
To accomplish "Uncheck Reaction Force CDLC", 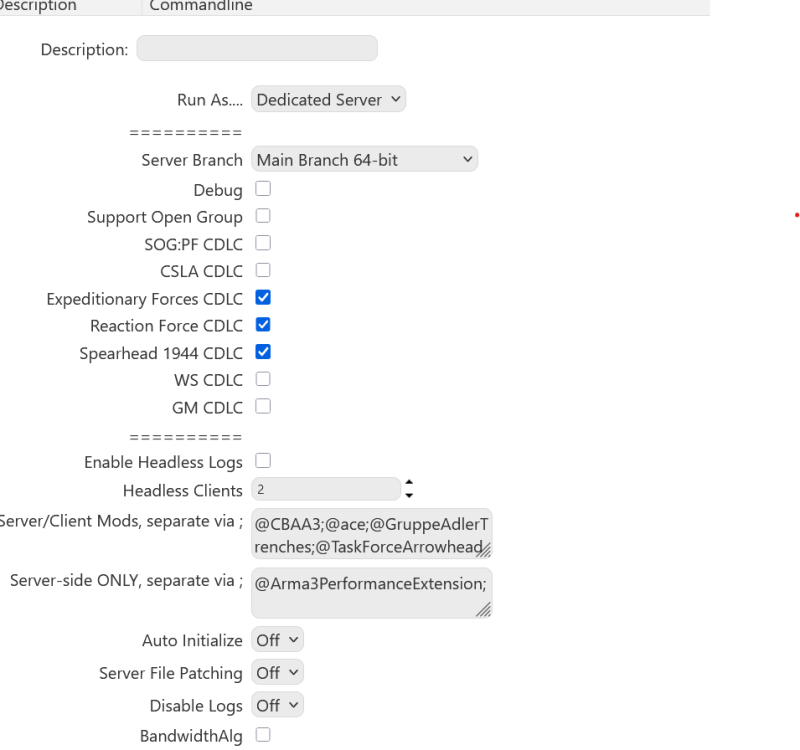I will pyautogui.click(x=261, y=325).
